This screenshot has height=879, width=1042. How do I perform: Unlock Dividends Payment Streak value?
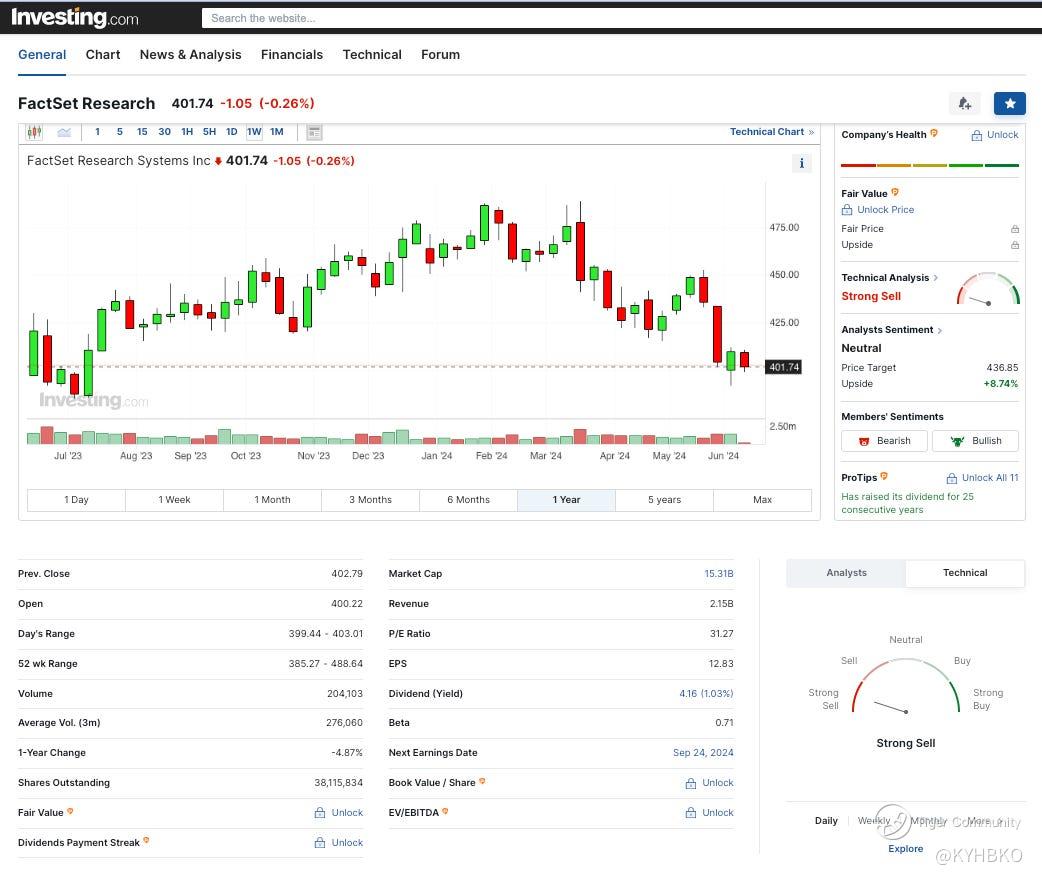pyautogui.click(x=338, y=842)
